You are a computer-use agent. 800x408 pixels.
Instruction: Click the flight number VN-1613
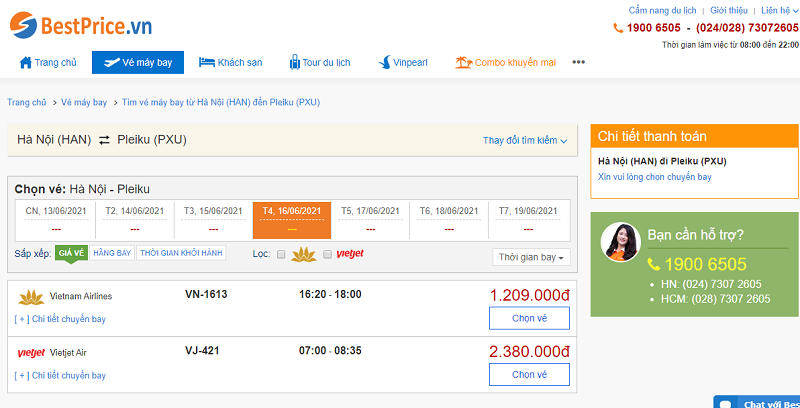click(x=206, y=294)
